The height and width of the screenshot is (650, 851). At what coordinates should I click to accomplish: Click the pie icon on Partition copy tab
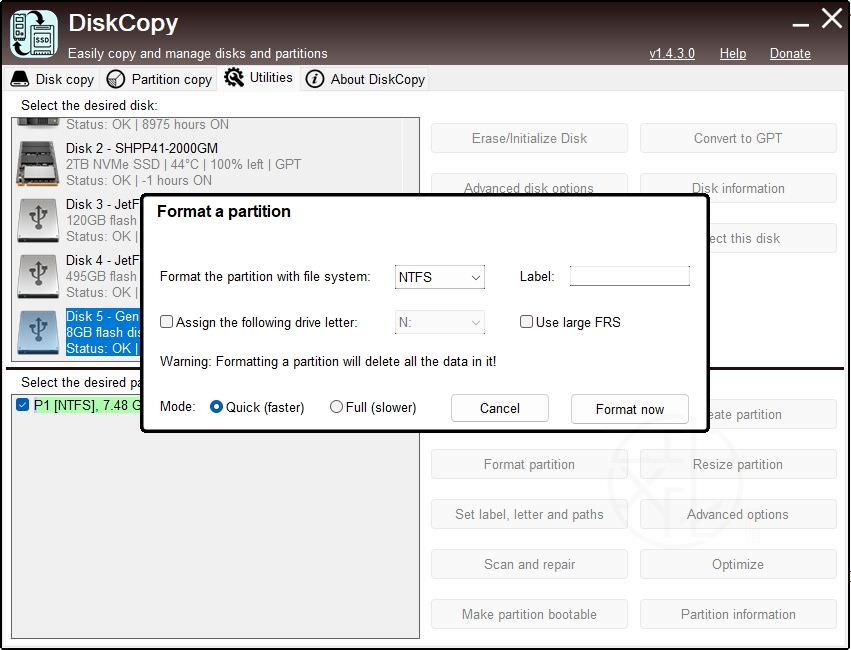click(x=116, y=79)
